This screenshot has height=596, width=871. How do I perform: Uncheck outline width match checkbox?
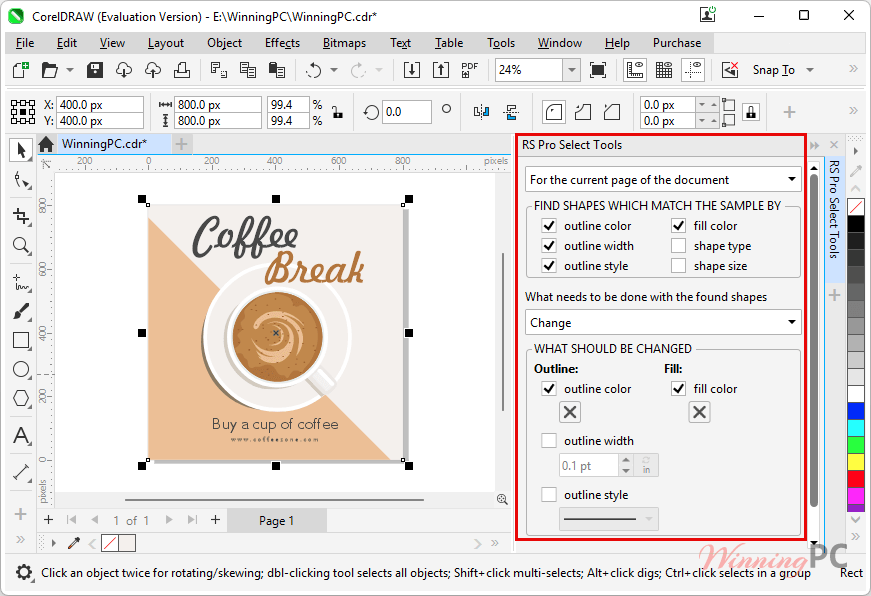pos(549,246)
